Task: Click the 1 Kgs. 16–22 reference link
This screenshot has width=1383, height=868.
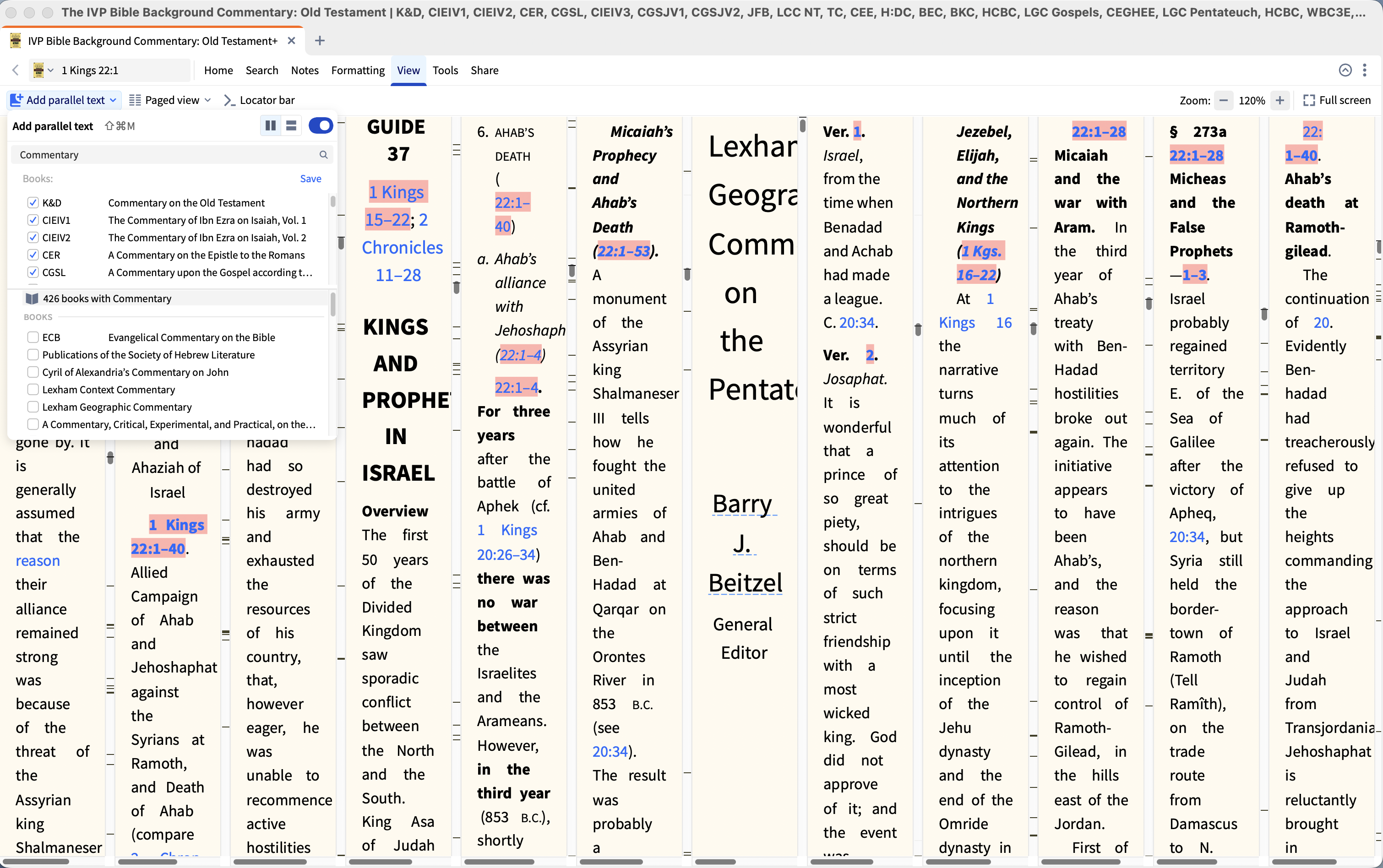Action: point(980,263)
